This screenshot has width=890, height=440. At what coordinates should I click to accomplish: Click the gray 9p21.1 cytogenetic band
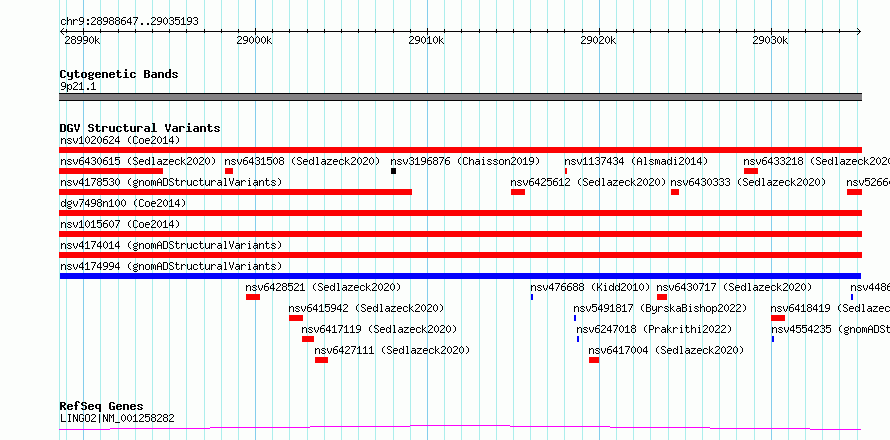[x=460, y=97]
